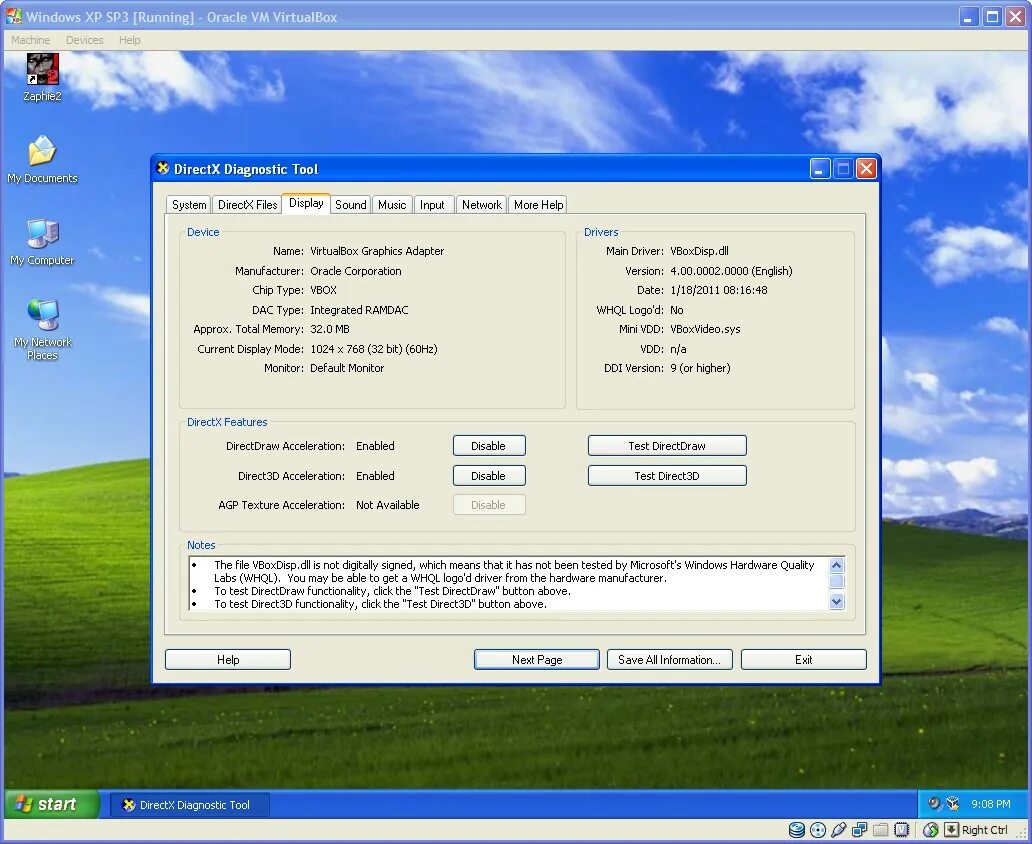Image resolution: width=1032 pixels, height=844 pixels.
Task: Switch to the Input tab
Action: [432, 205]
